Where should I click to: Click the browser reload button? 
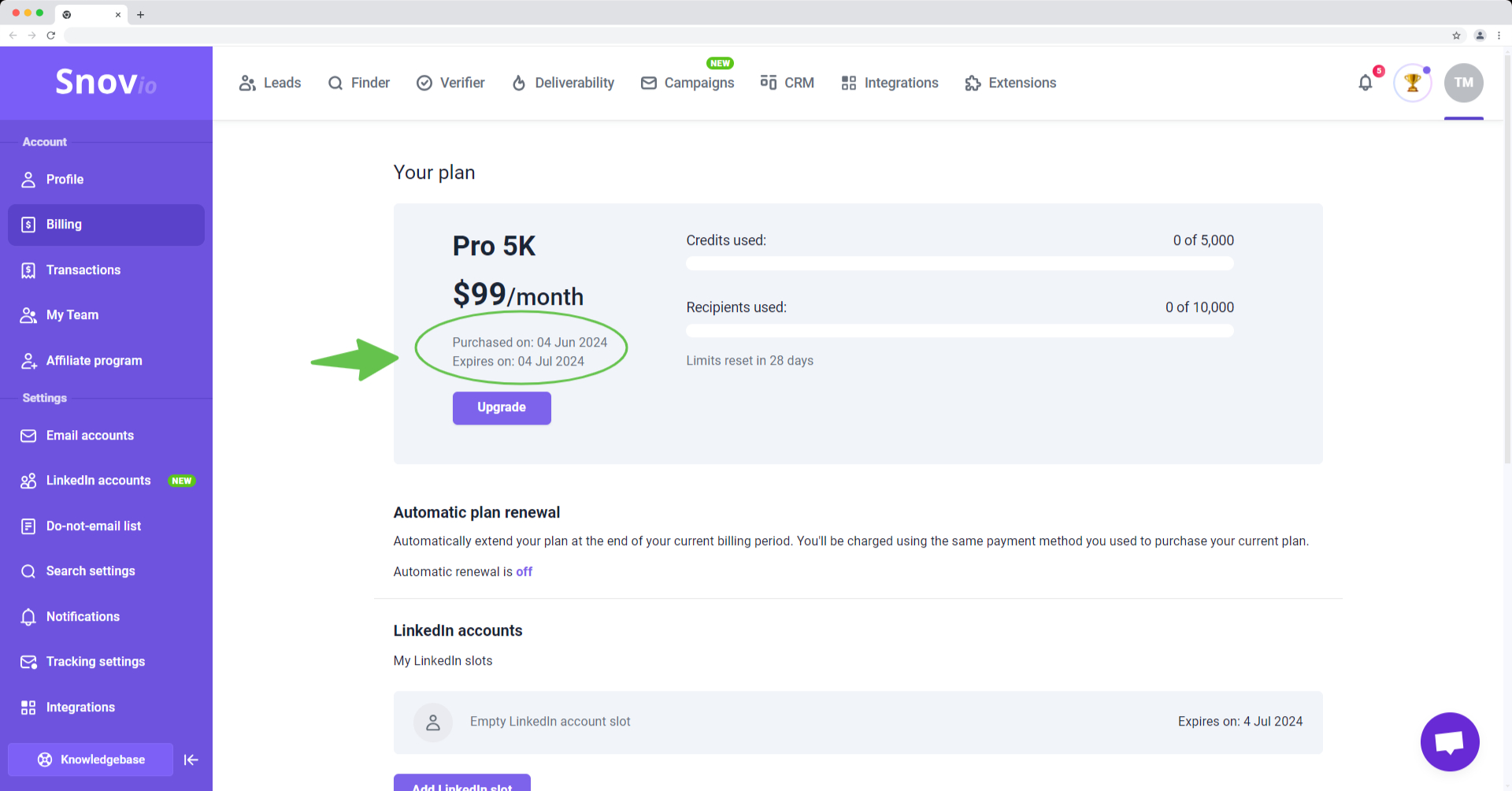[x=51, y=35]
